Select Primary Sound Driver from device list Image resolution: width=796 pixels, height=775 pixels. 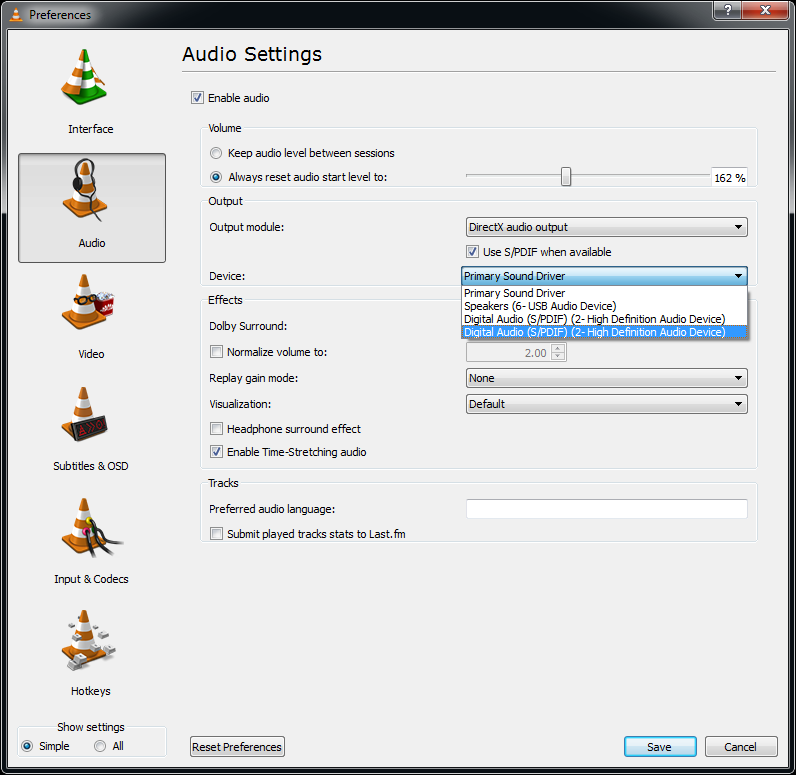(x=604, y=293)
